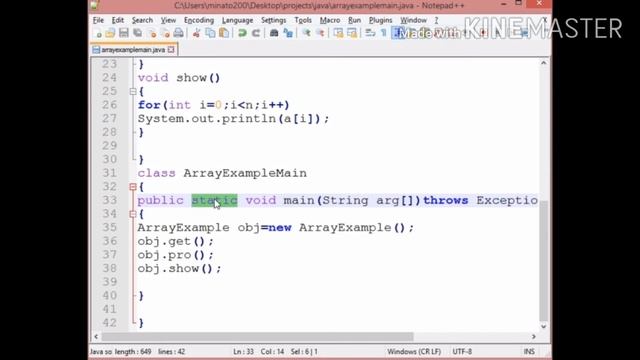Click the horizontal scrollbar left arrow
This screenshot has height=360, width=640.
point(96,337)
